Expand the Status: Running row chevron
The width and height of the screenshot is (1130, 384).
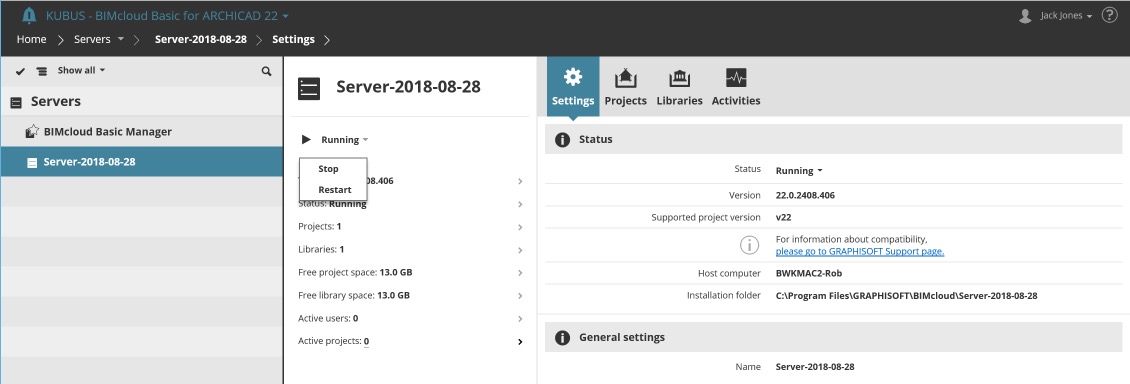[x=520, y=205]
